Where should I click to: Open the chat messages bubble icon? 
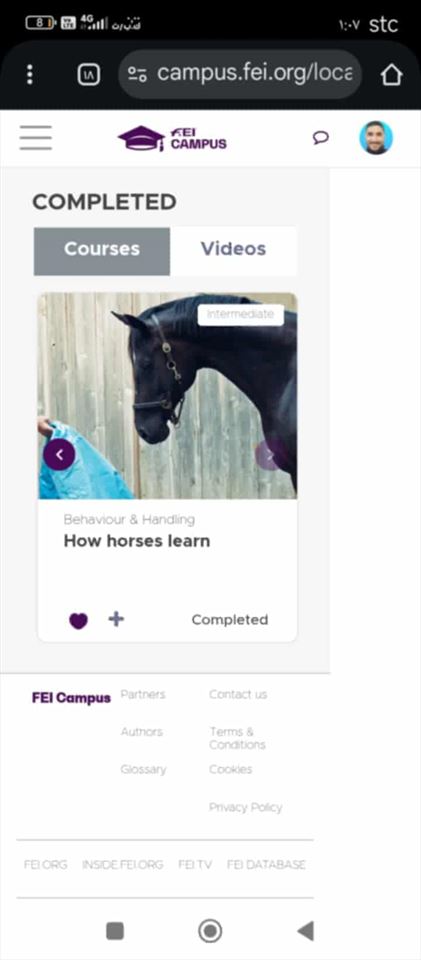(x=321, y=138)
